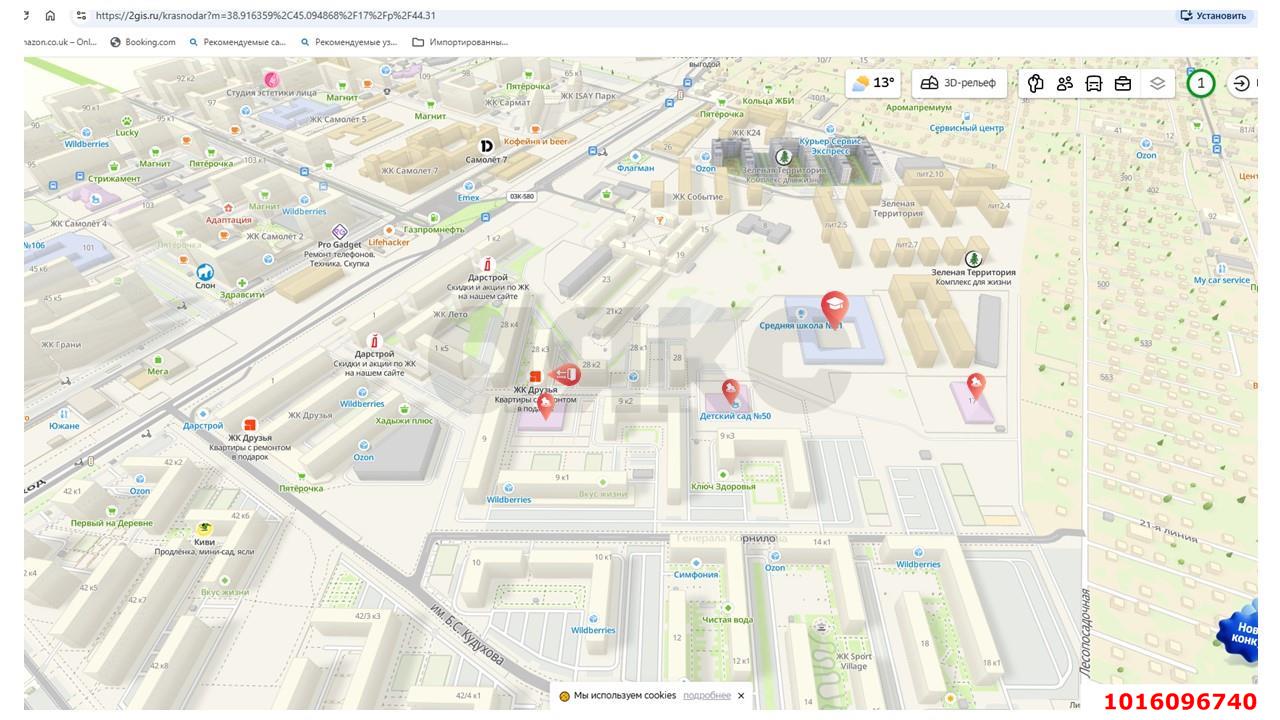Click the Установить install button

point(1214,16)
